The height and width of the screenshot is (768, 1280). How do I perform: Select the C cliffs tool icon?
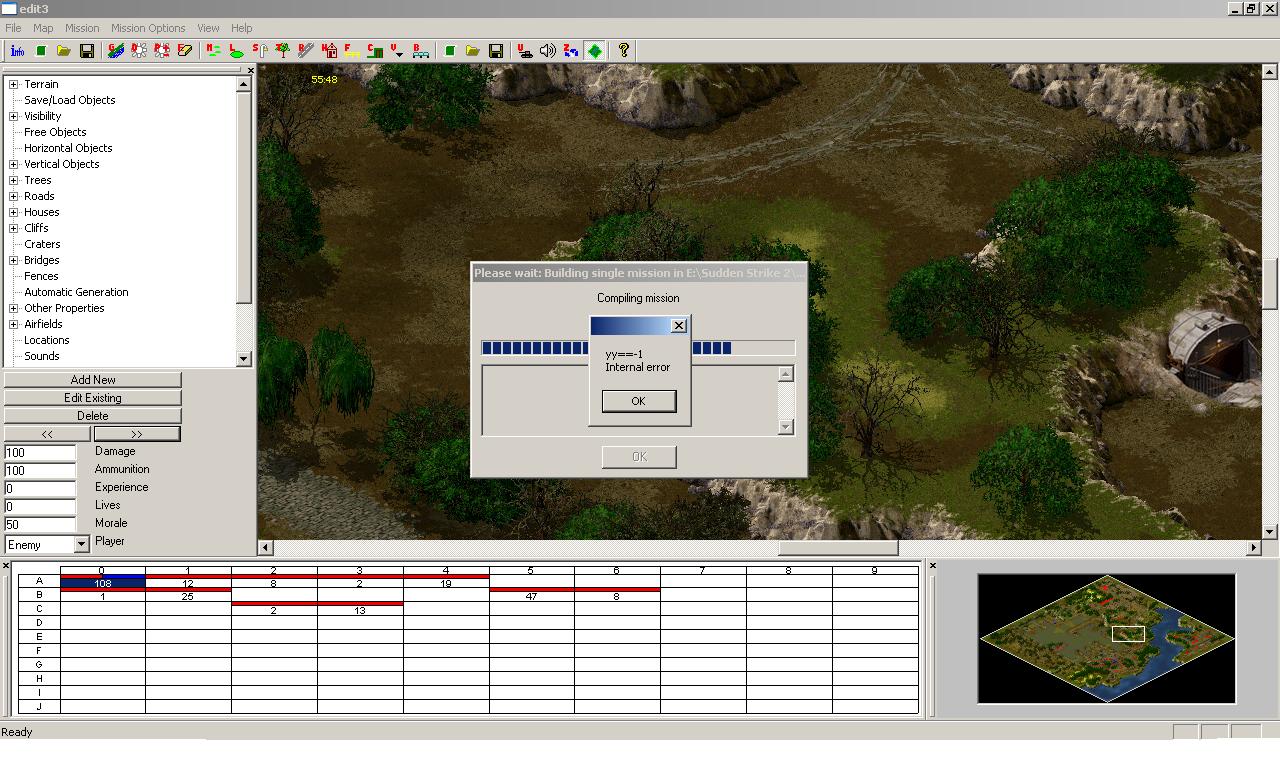coord(375,50)
